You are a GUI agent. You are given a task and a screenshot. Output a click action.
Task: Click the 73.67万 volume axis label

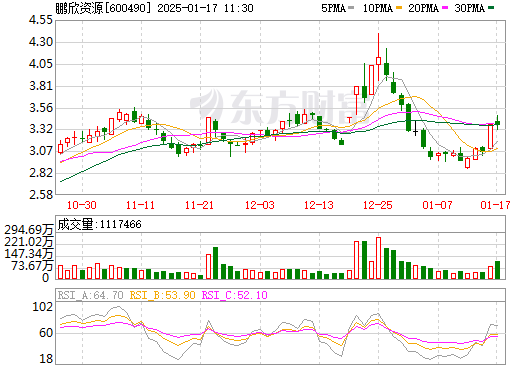point(33,266)
